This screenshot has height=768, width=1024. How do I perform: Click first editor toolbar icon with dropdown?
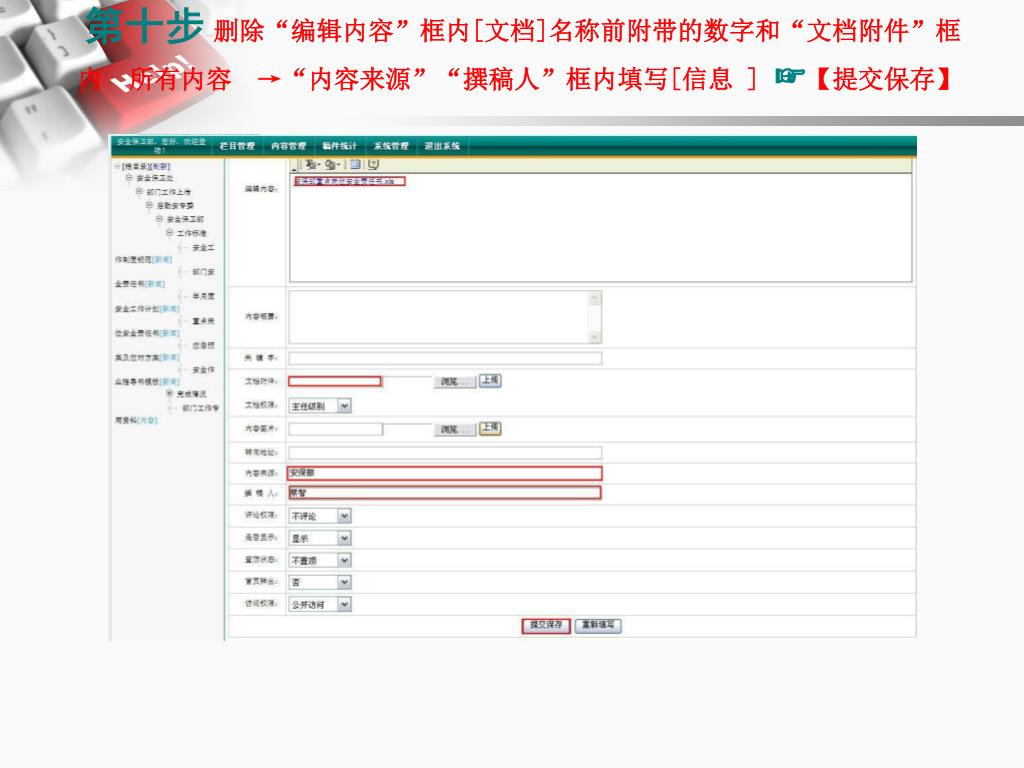[312, 165]
